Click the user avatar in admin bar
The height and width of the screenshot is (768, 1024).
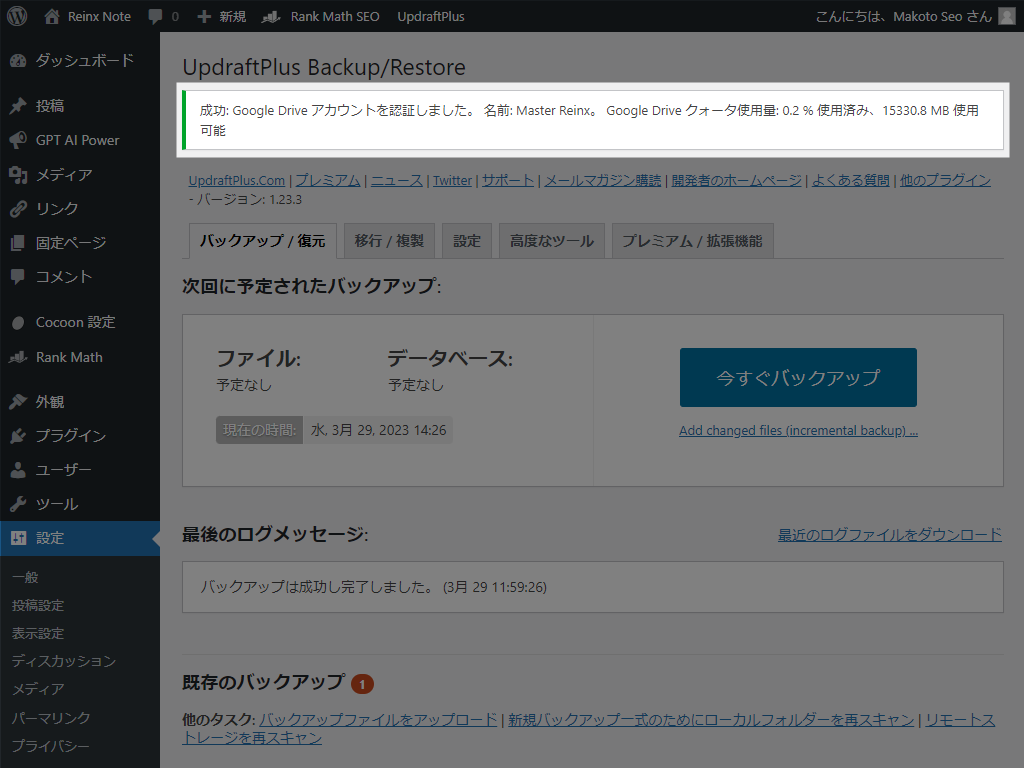click(1008, 16)
